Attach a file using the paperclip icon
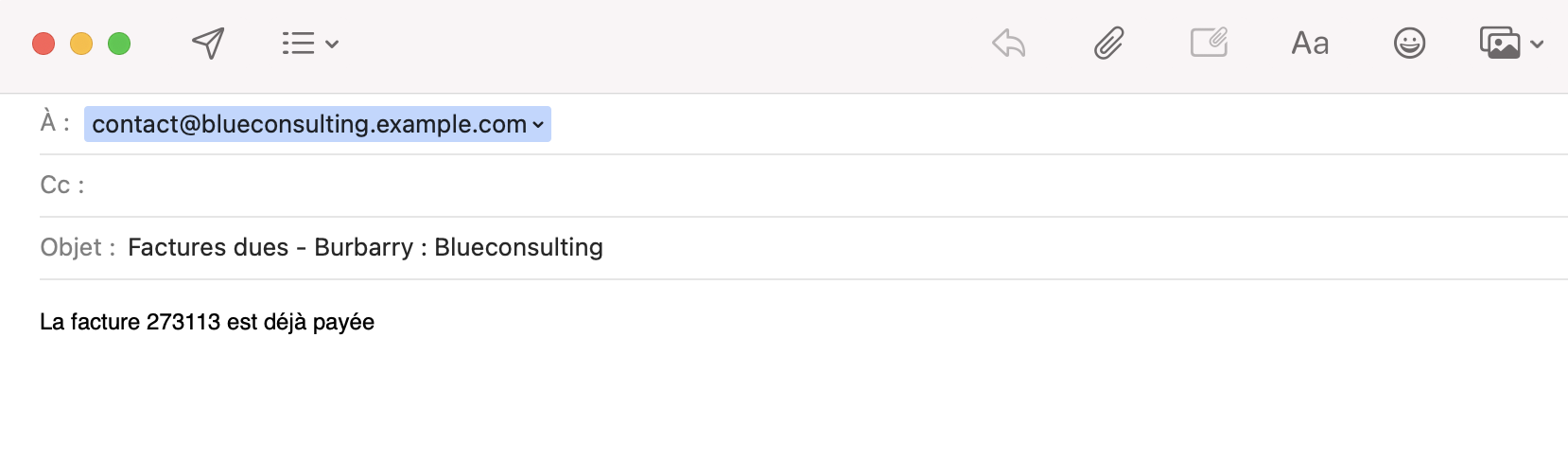Screen dimensions: 1568x462 (1108, 44)
